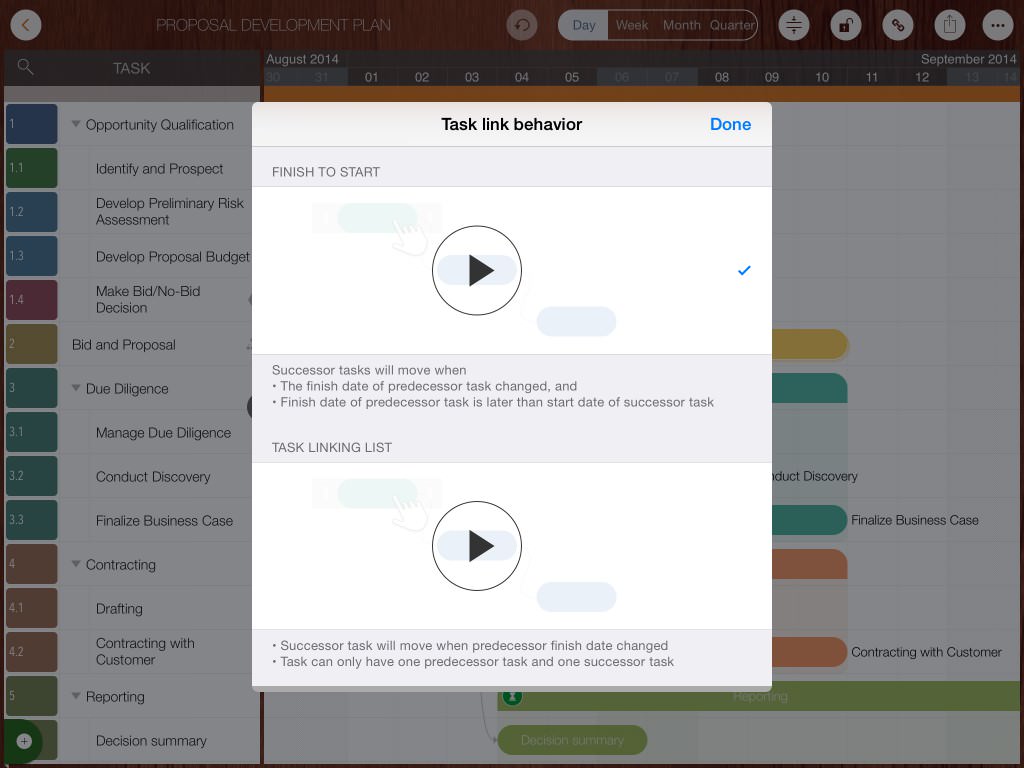Play the Task Linking List demo video

coord(477,546)
